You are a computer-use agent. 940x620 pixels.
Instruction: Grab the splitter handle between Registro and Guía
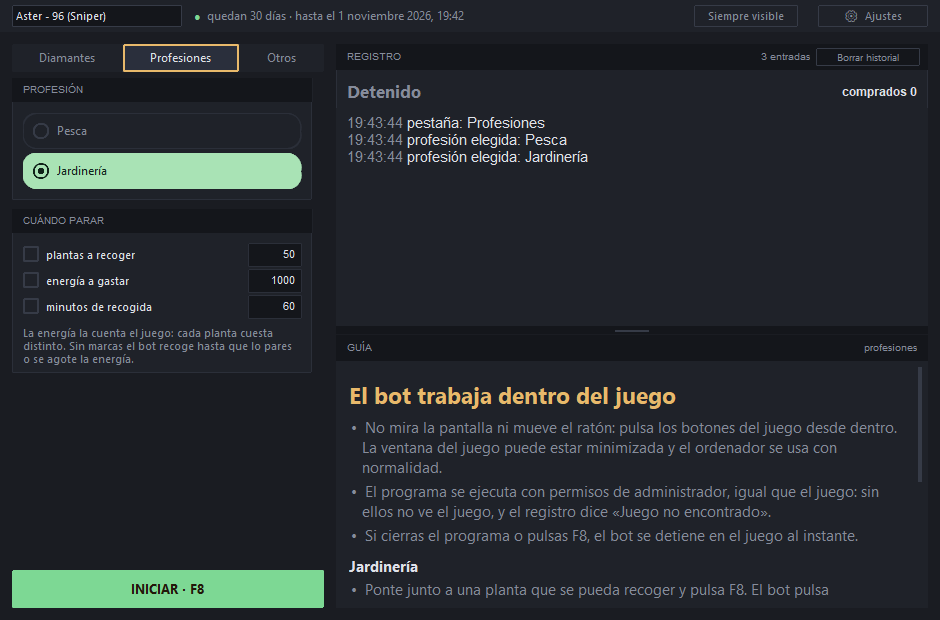tap(632, 330)
